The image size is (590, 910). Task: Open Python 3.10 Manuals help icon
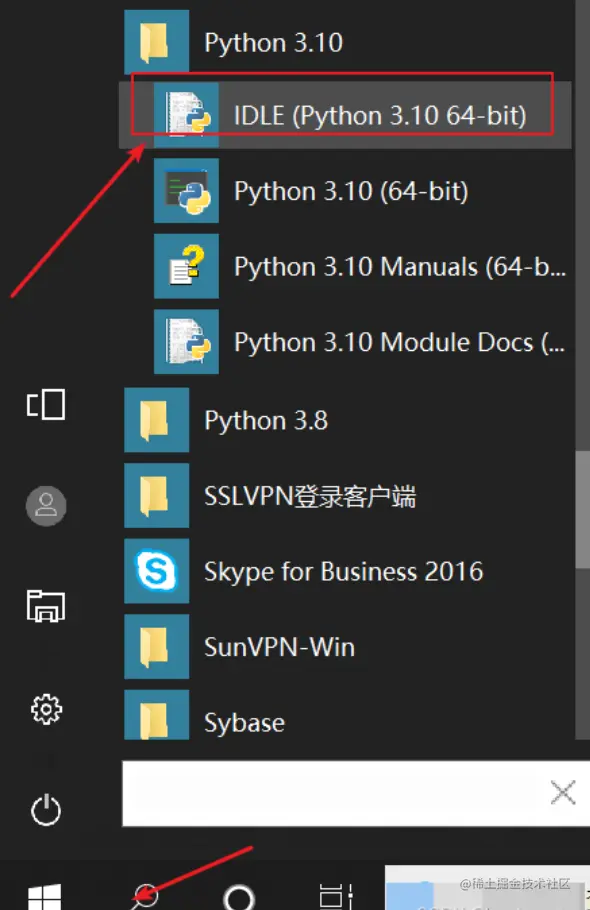point(186,266)
